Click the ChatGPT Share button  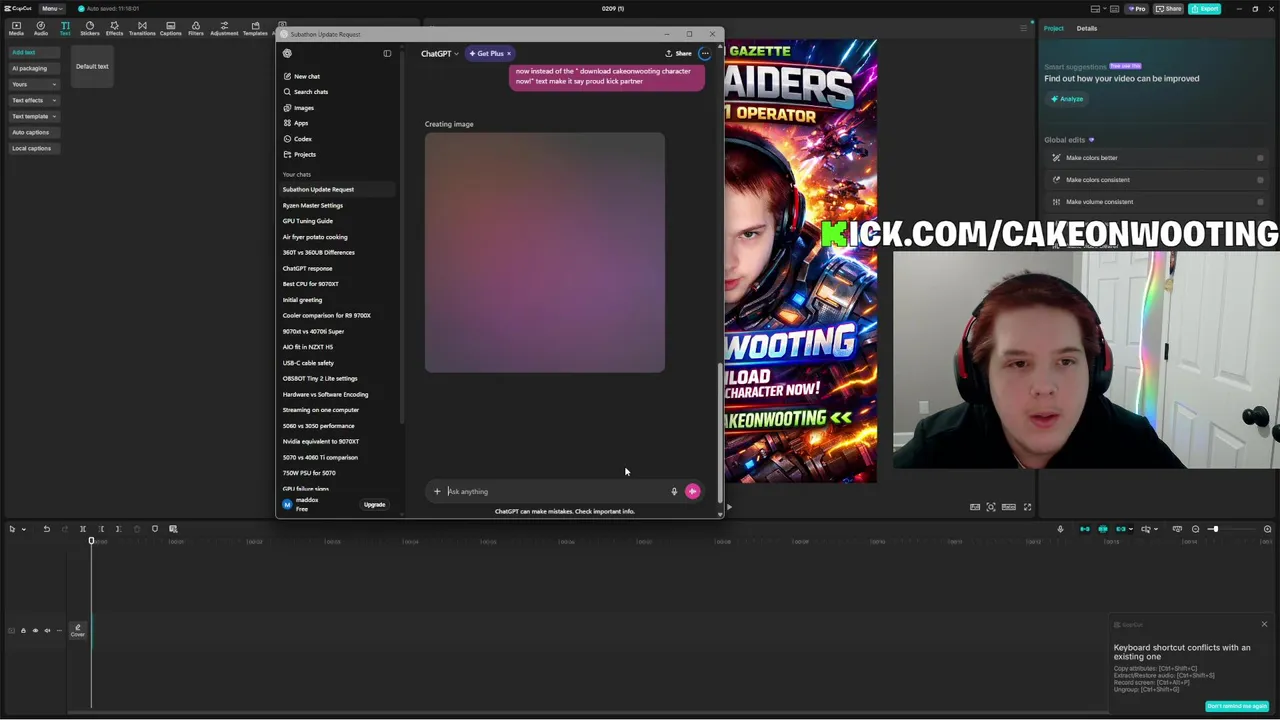[x=678, y=54]
